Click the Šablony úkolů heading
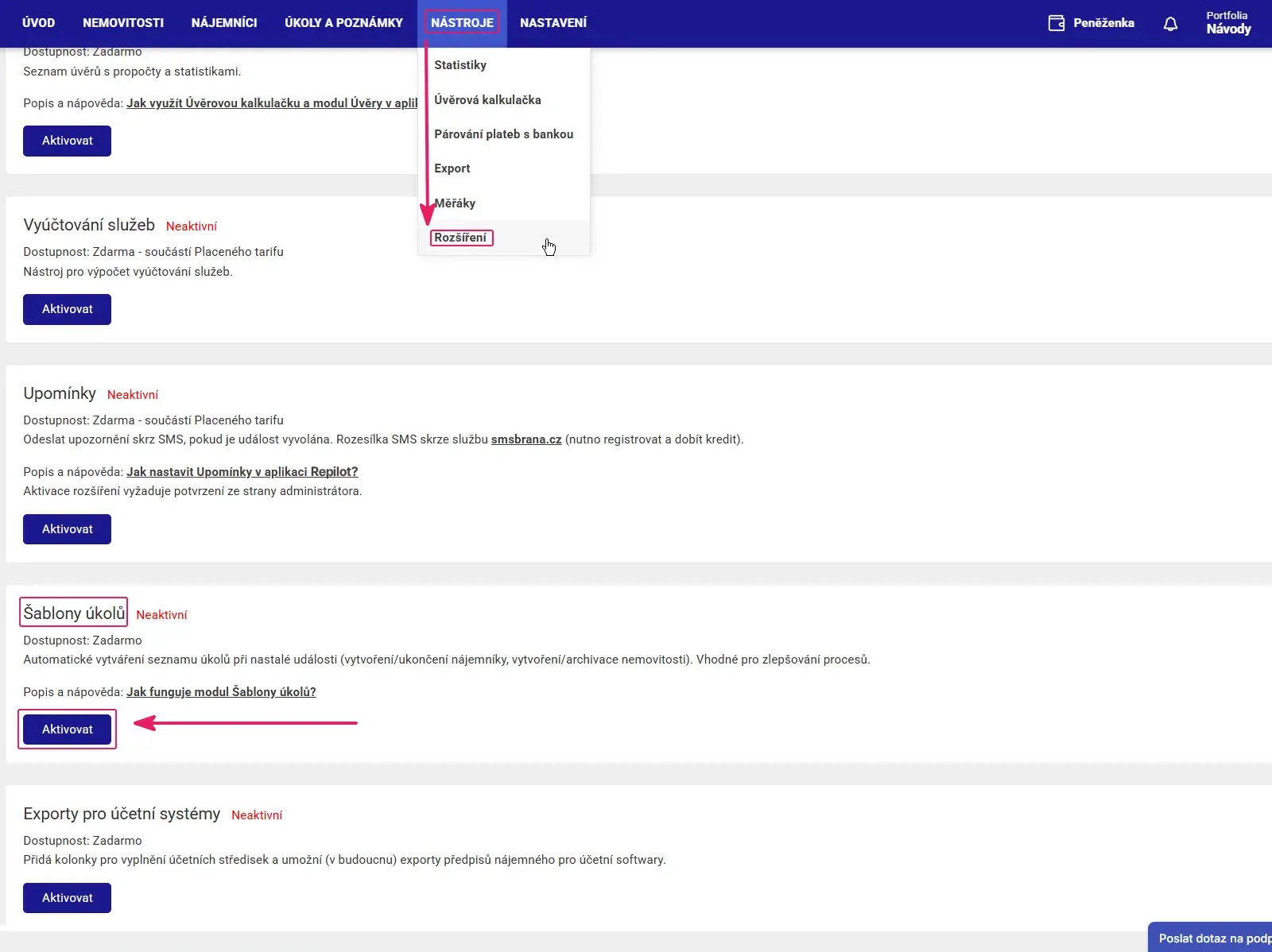This screenshot has width=1272, height=952. click(74, 613)
